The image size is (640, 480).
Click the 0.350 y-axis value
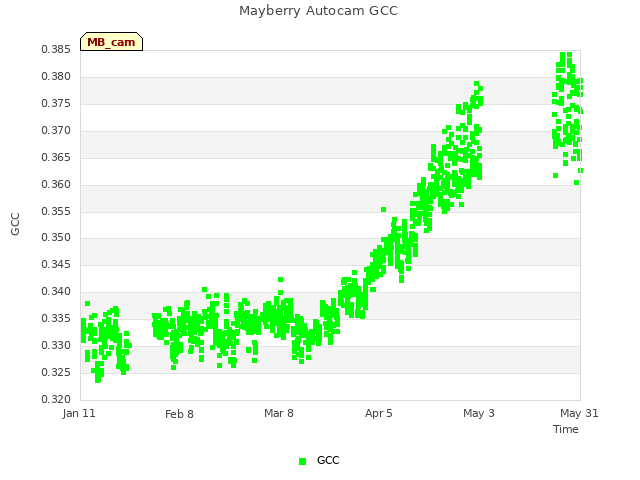(x=56, y=238)
